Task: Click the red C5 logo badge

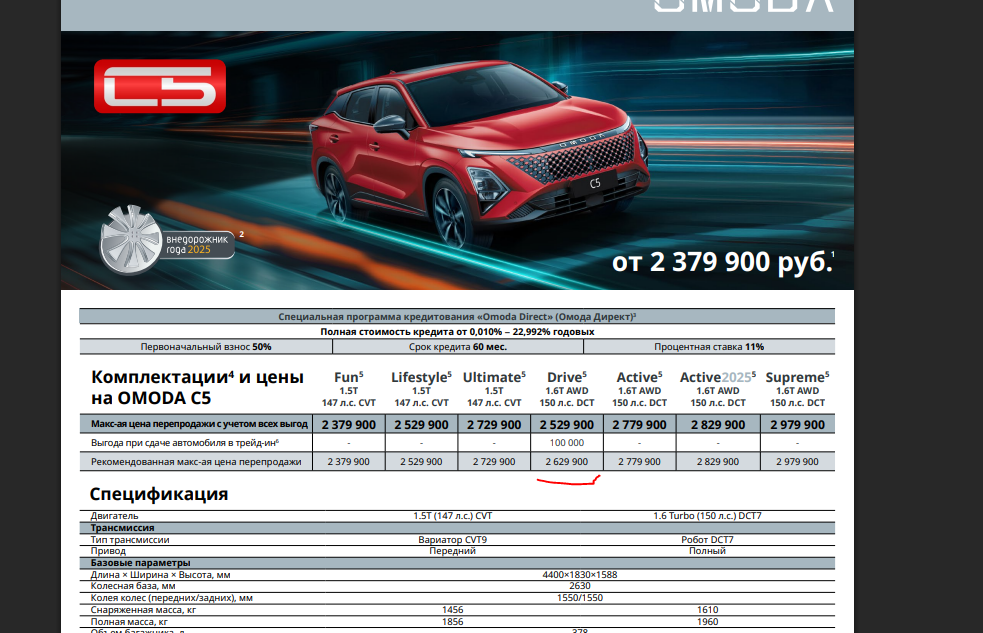Action: pyautogui.click(x=160, y=86)
